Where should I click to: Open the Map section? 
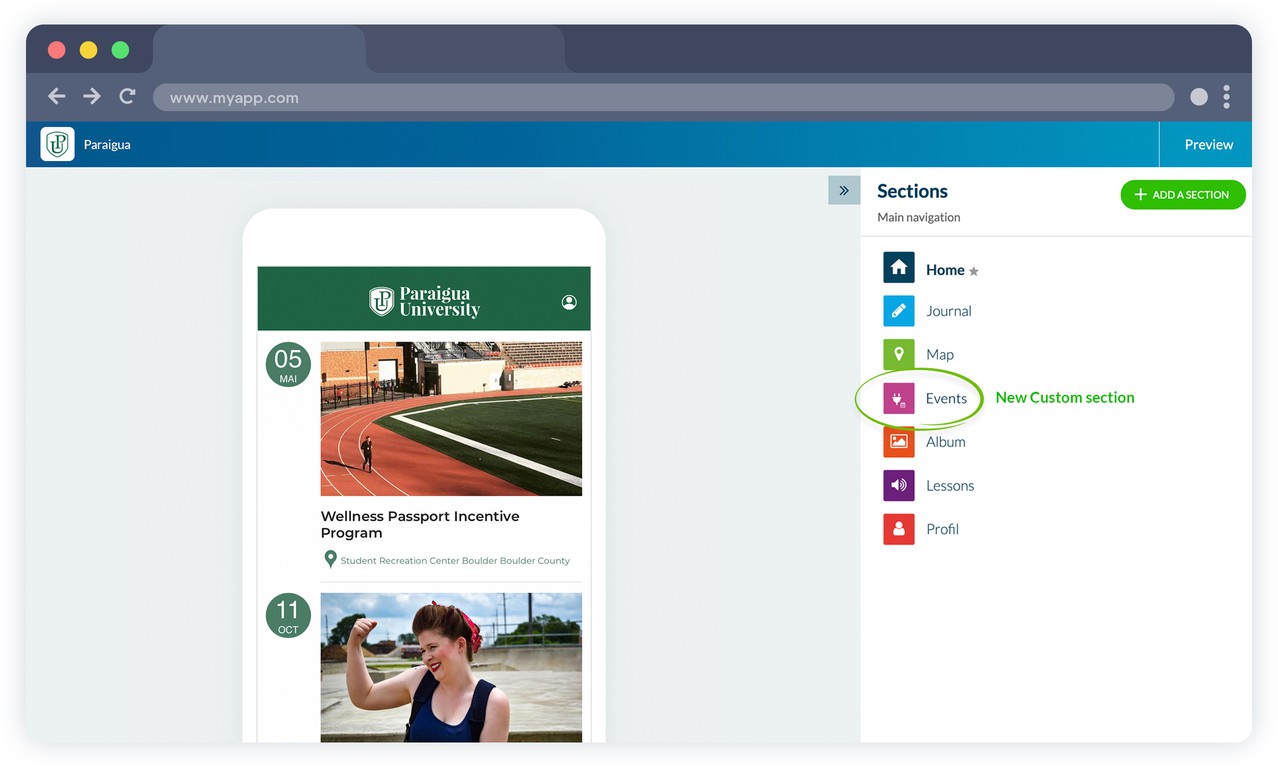point(940,354)
